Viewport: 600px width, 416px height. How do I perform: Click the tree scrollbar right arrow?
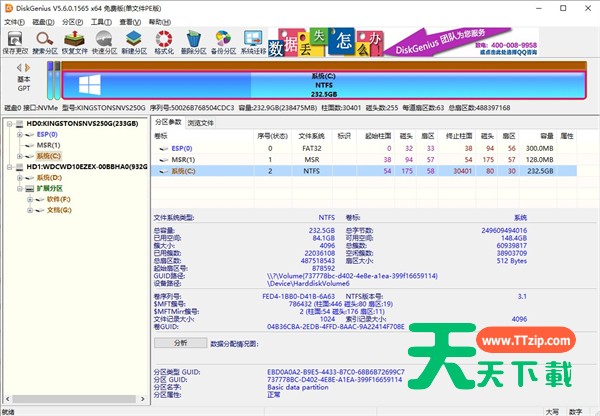tap(143, 399)
